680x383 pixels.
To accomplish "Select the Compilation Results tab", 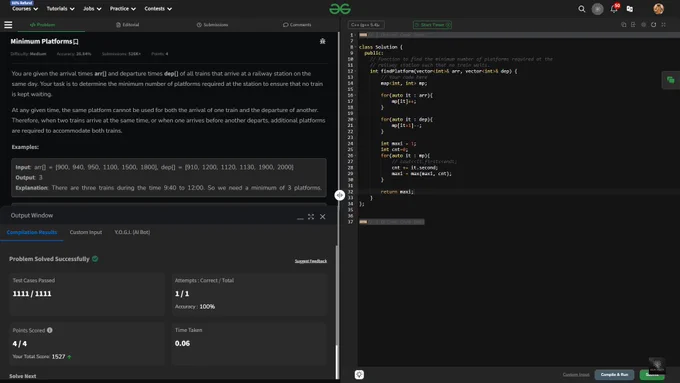I will (32, 232).
